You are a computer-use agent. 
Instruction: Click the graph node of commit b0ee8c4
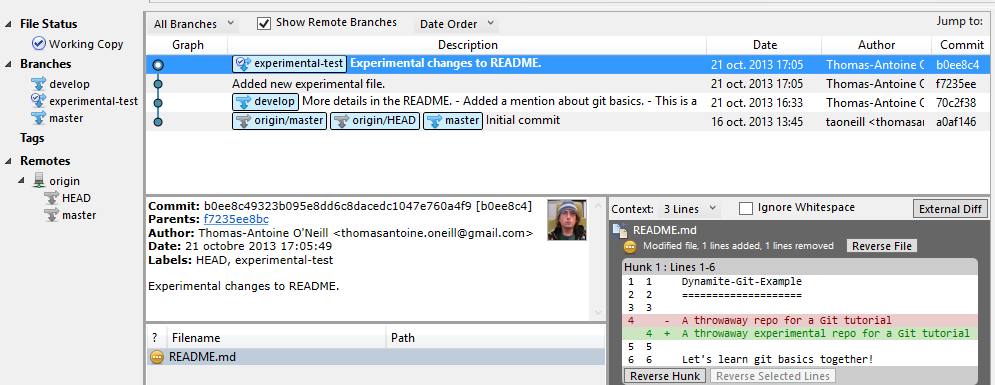click(158, 65)
